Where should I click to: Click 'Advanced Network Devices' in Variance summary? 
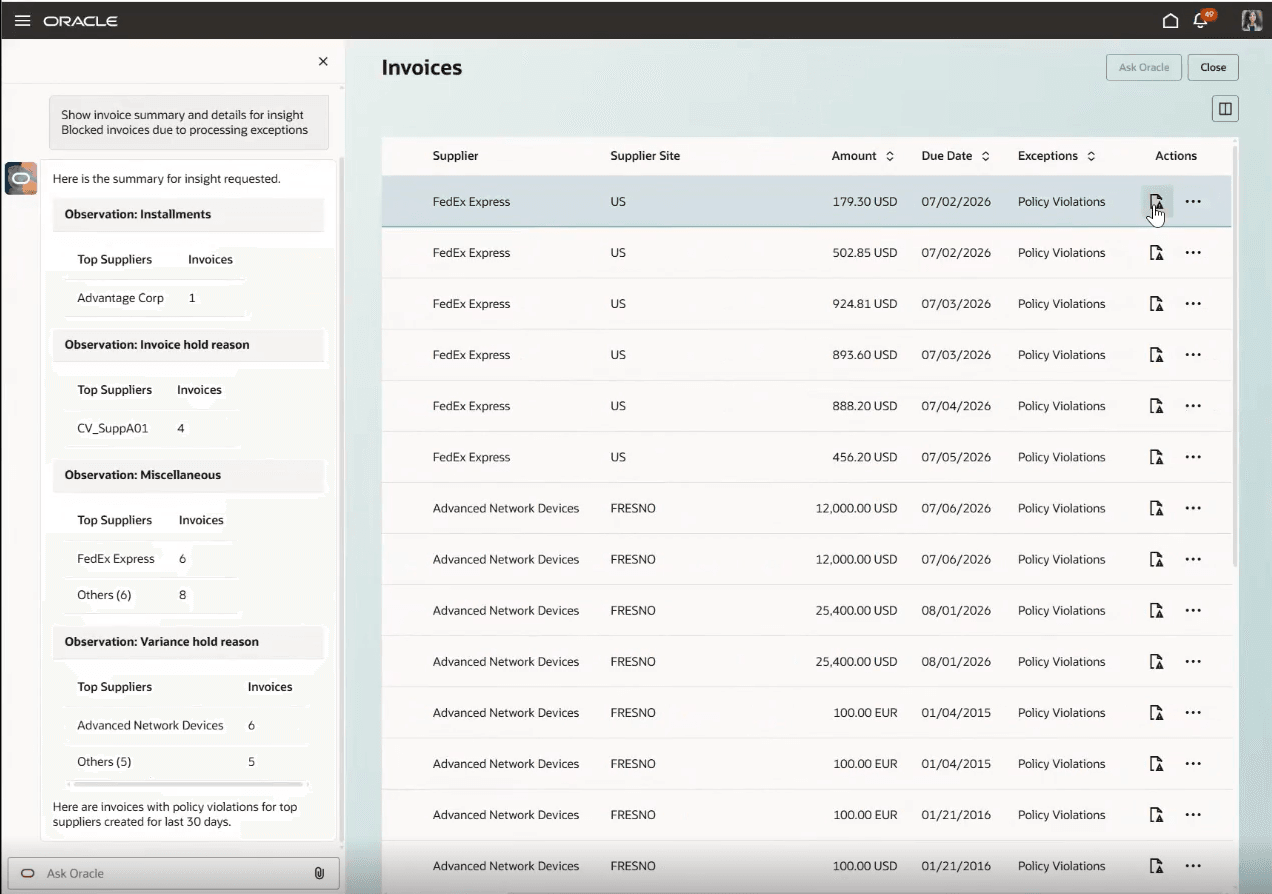point(150,726)
